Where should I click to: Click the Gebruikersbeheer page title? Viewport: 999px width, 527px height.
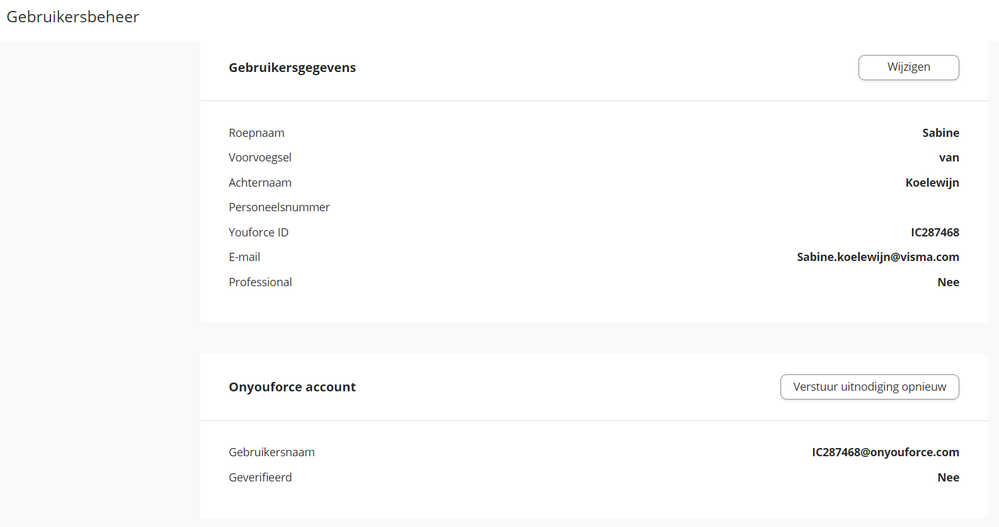pyautogui.click(x=73, y=17)
